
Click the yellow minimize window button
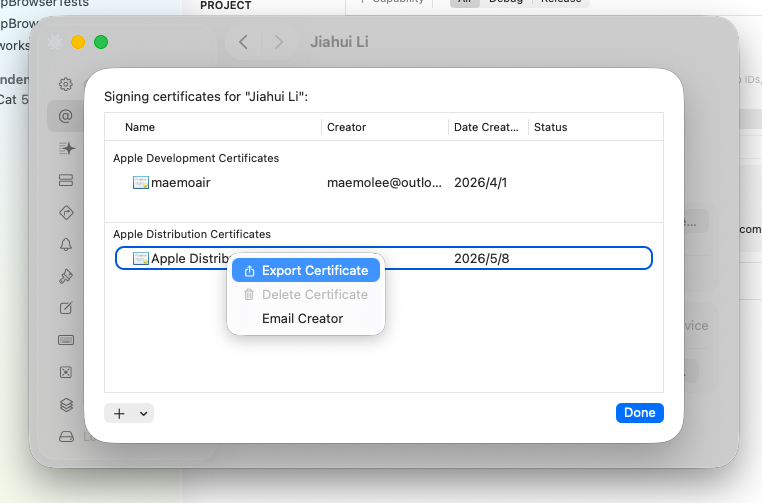[x=78, y=42]
